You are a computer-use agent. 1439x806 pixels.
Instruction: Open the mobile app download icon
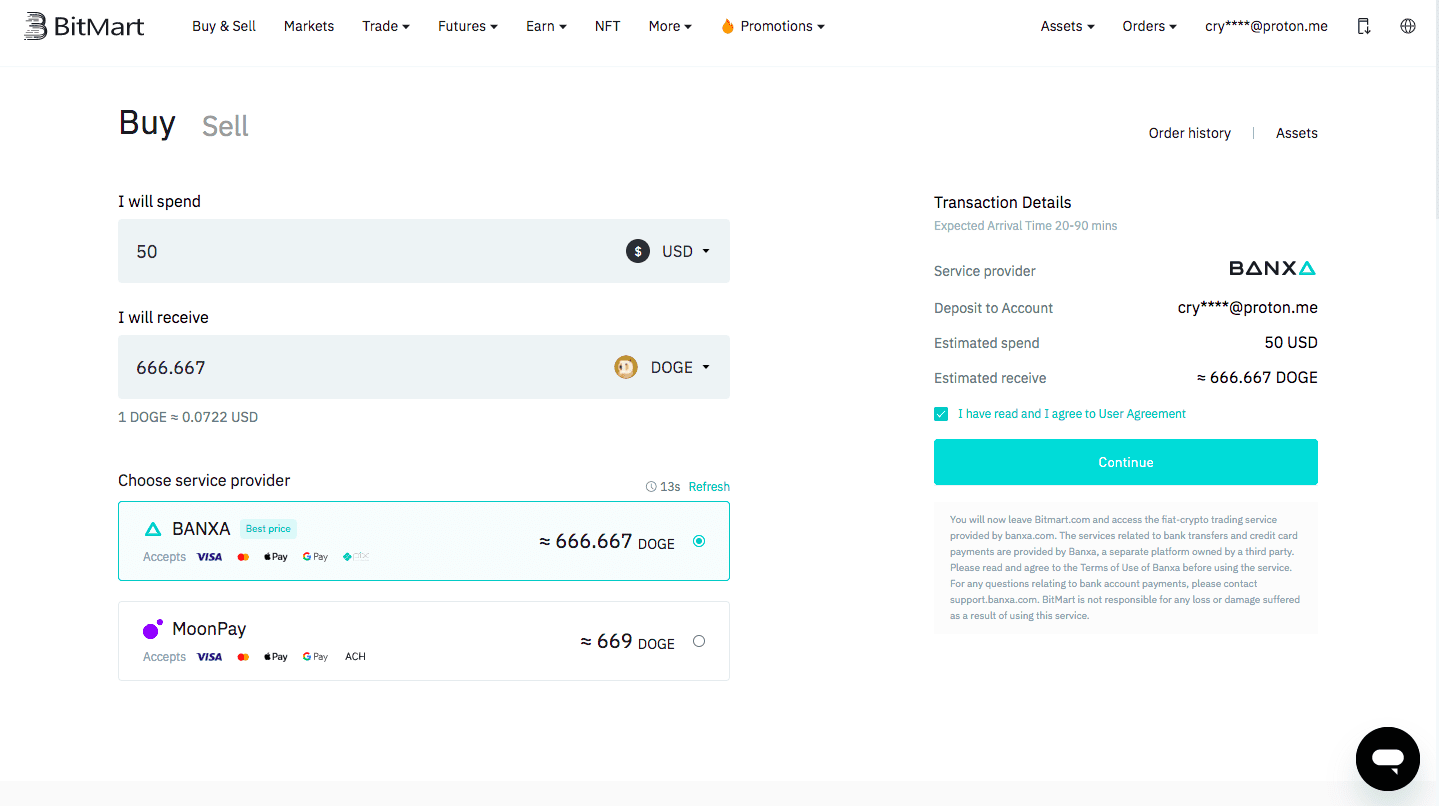point(1363,26)
